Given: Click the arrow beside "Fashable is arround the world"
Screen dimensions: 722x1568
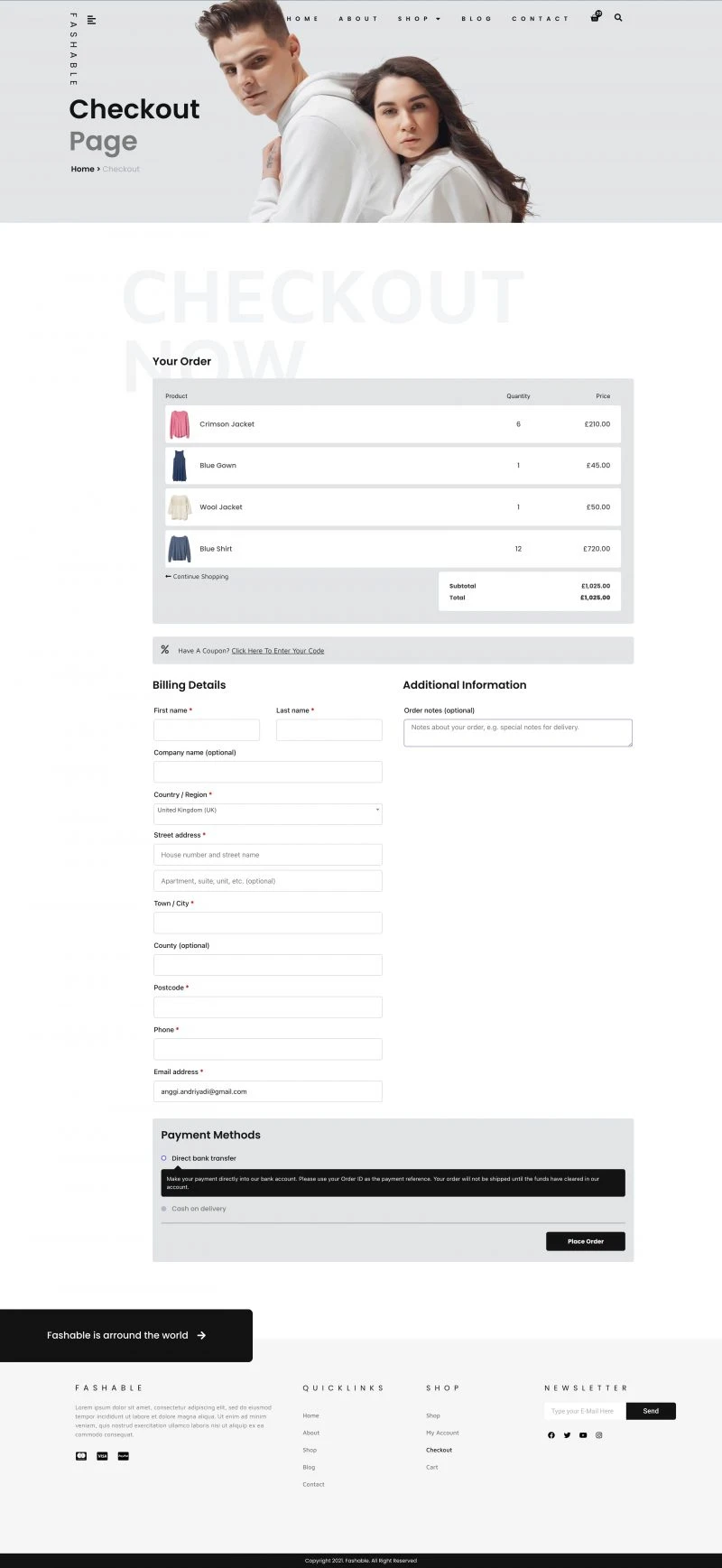Looking at the screenshot, I should tap(201, 1335).
